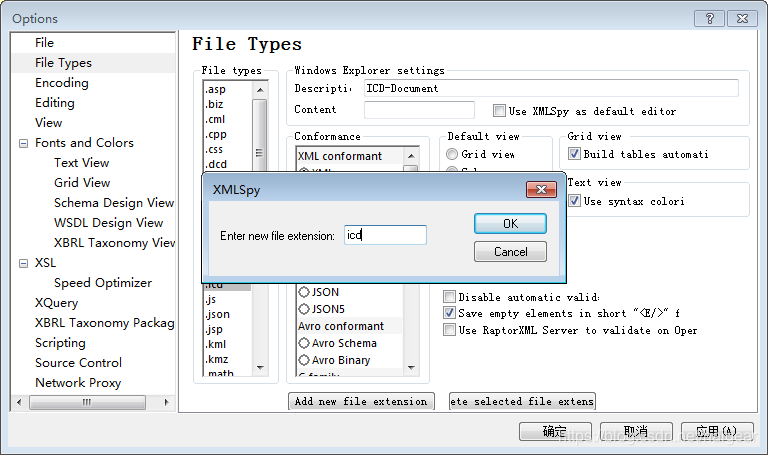Click the left arrow of the tree's horizontal scrollbar
768x455 pixels.
coord(19,403)
